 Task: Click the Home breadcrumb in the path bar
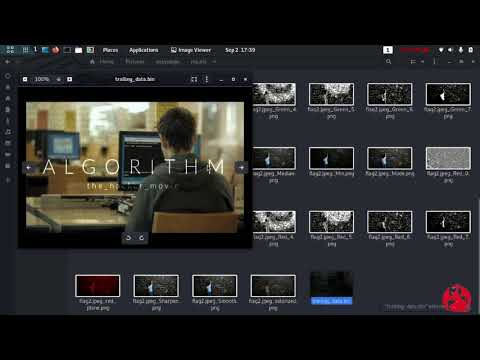coord(106,62)
